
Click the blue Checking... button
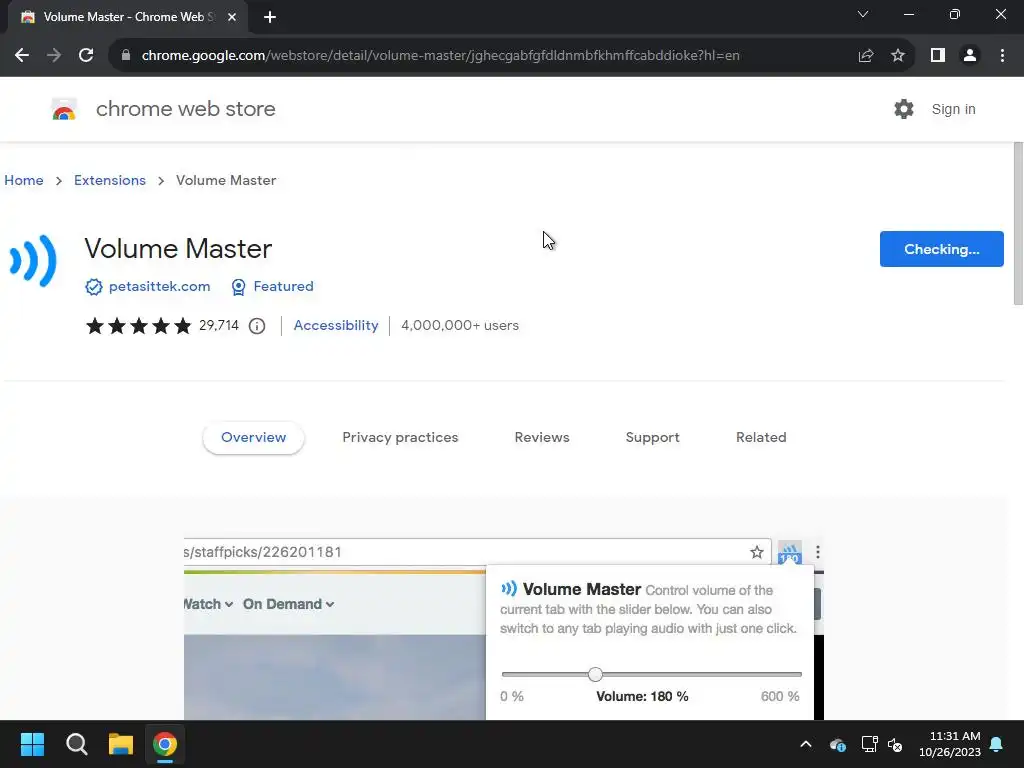click(941, 249)
